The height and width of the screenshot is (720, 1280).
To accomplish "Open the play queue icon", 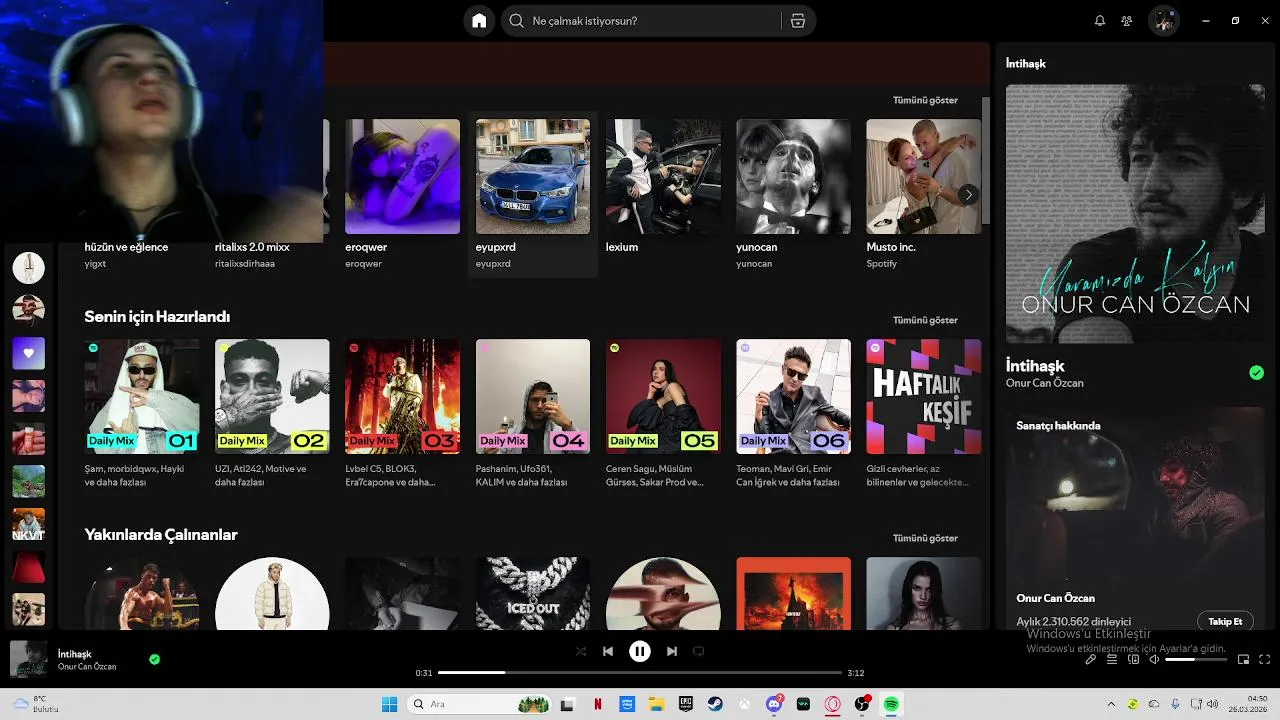I will pos(1112,660).
